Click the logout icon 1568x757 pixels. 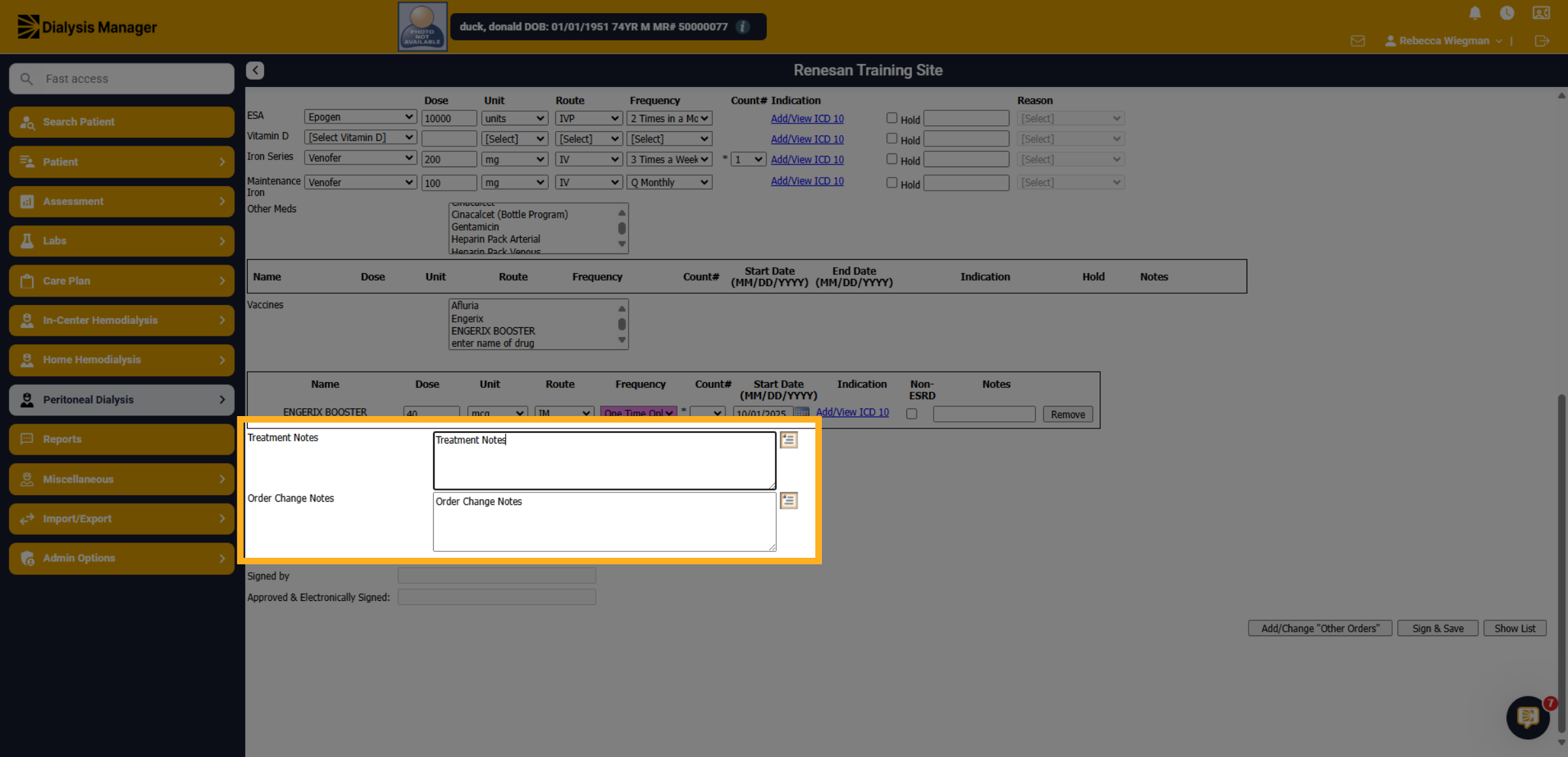click(1542, 41)
